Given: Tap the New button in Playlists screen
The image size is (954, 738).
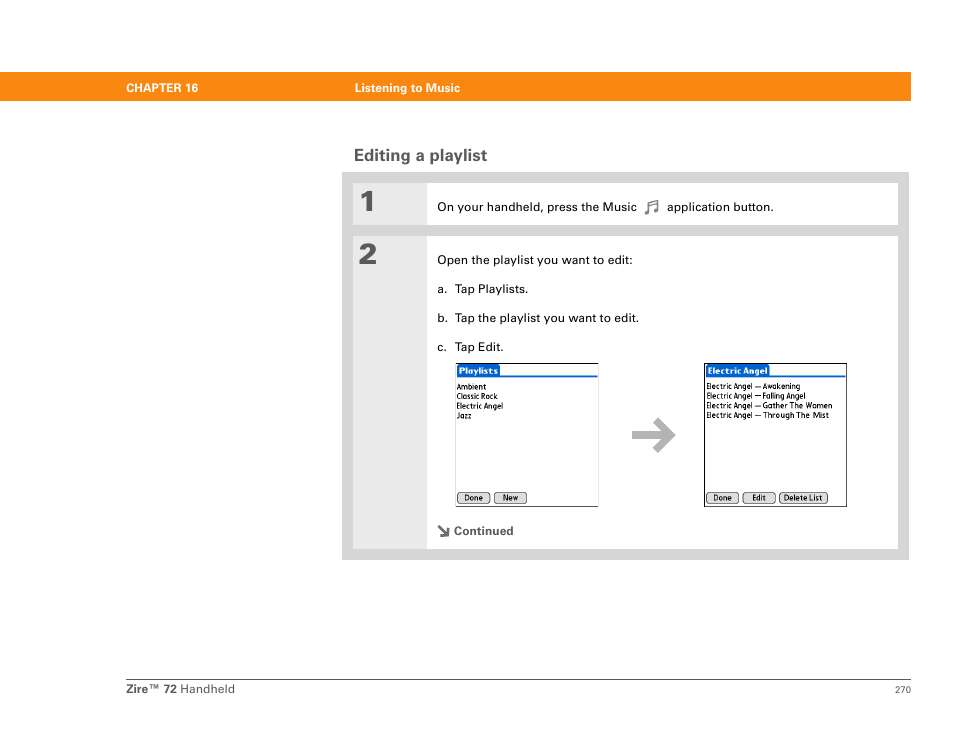Looking at the screenshot, I should 510,498.
